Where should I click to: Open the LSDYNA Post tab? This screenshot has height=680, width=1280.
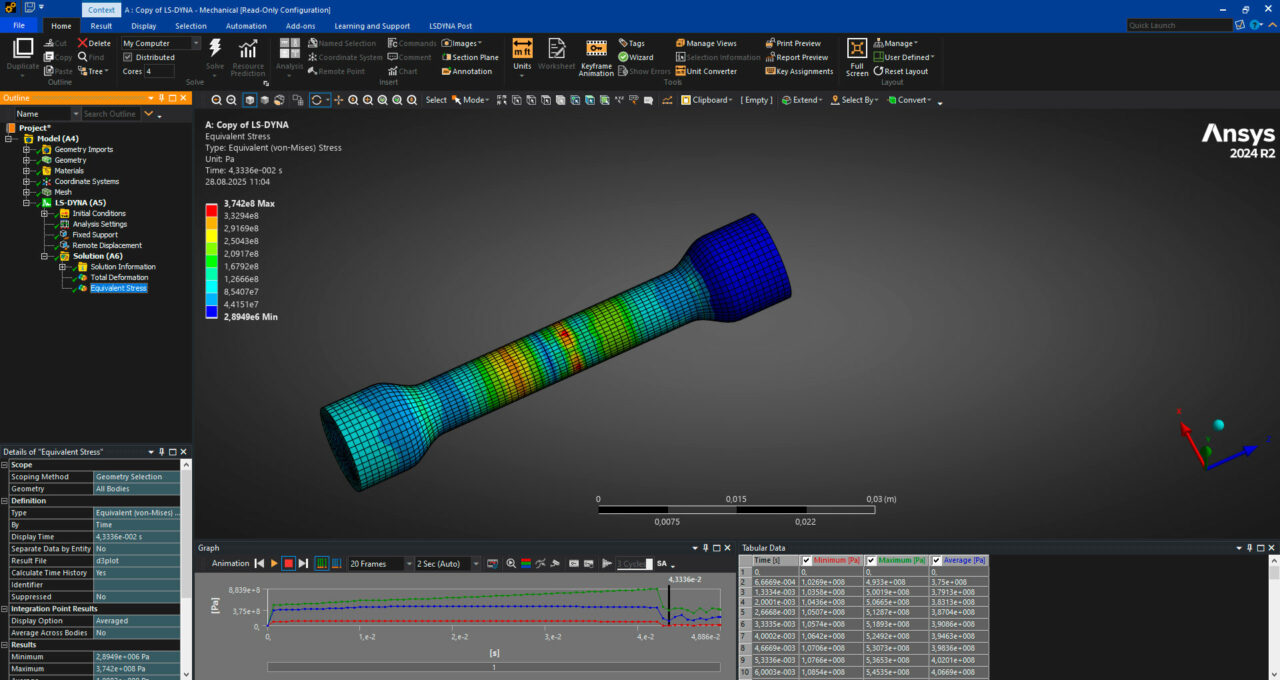click(x=450, y=26)
